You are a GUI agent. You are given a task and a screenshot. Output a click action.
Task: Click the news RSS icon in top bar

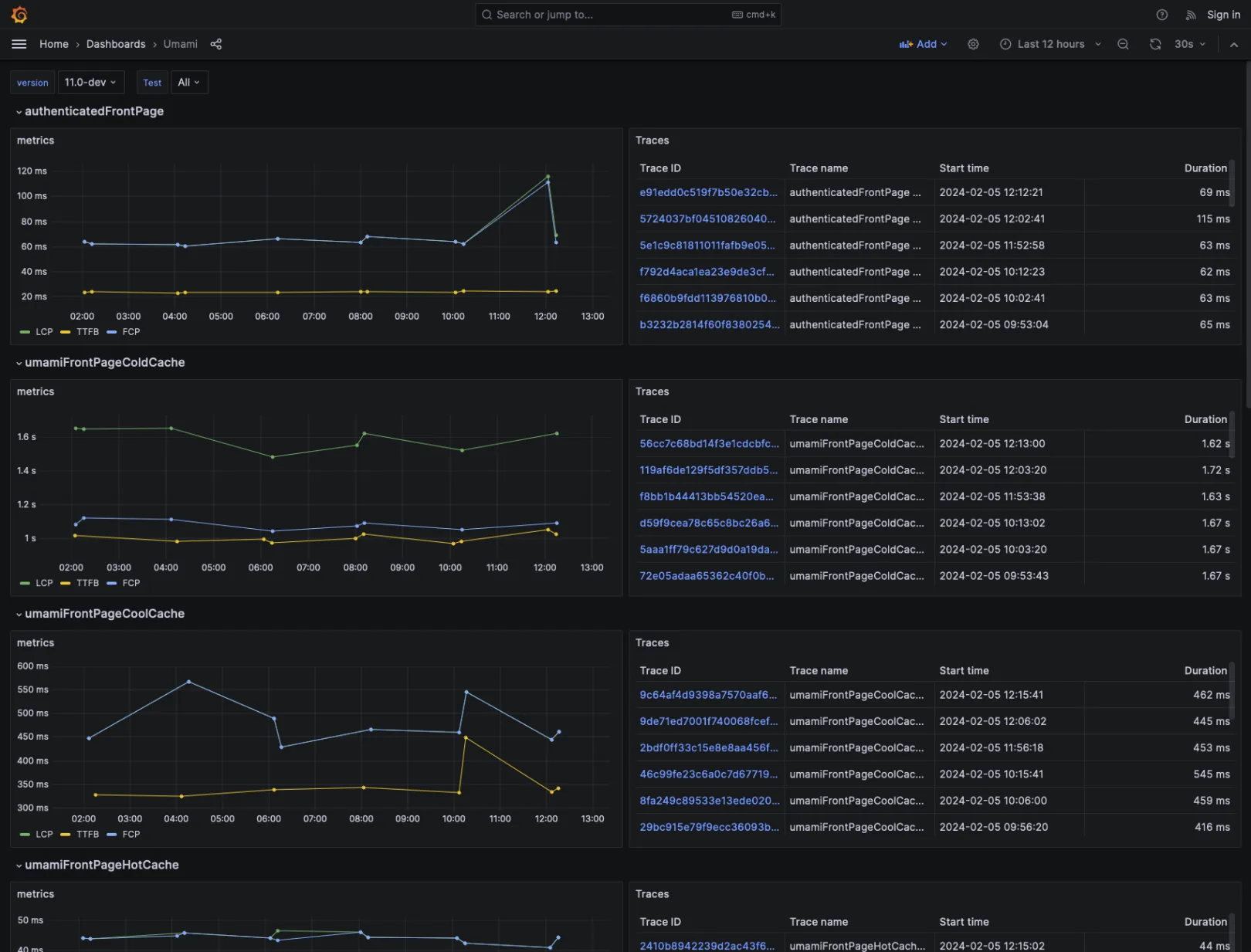[1190, 15]
